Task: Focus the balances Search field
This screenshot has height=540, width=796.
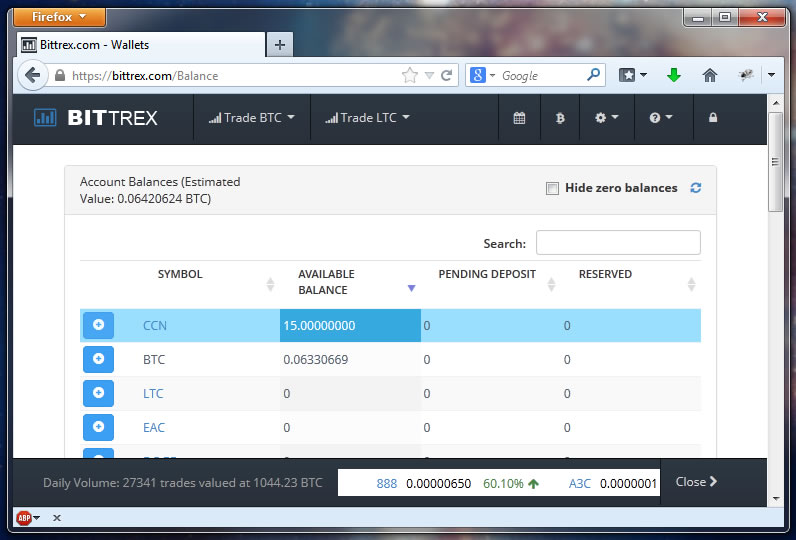Action: 618,243
